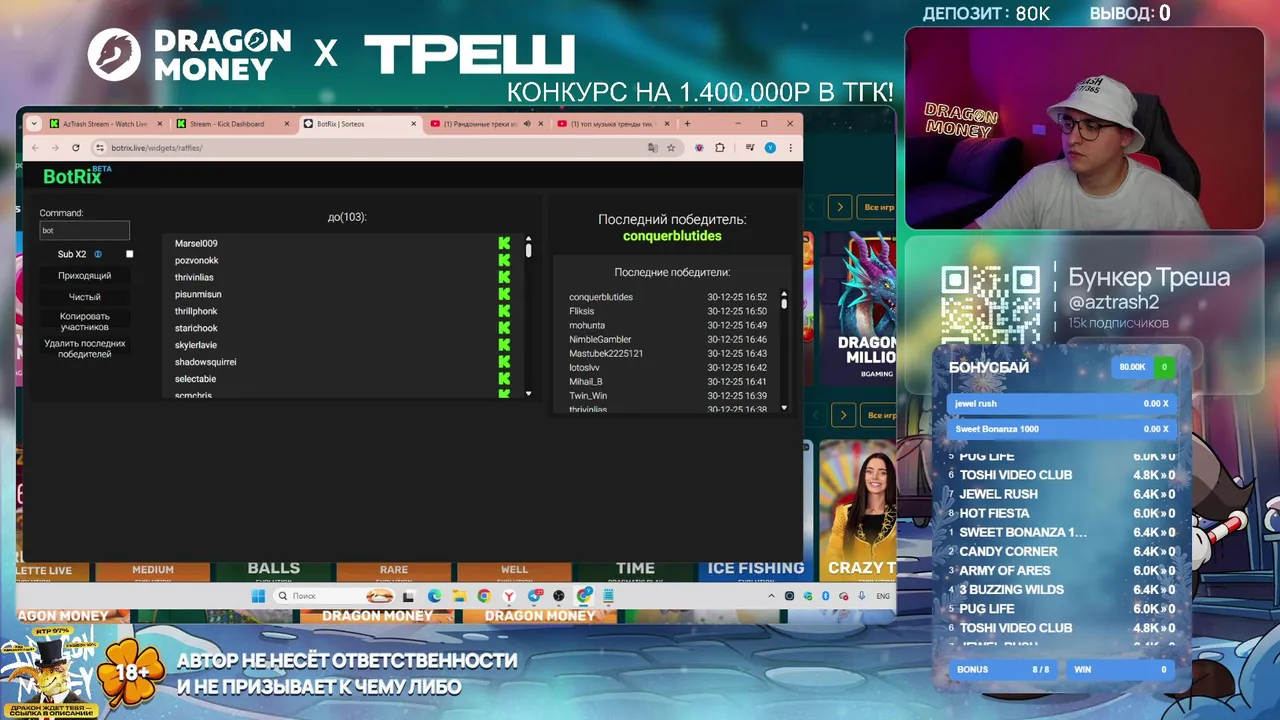This screenshot has height=720, width=1280.
Task: Open the Crazy Time game thumbnail
Action: [858, 511]
